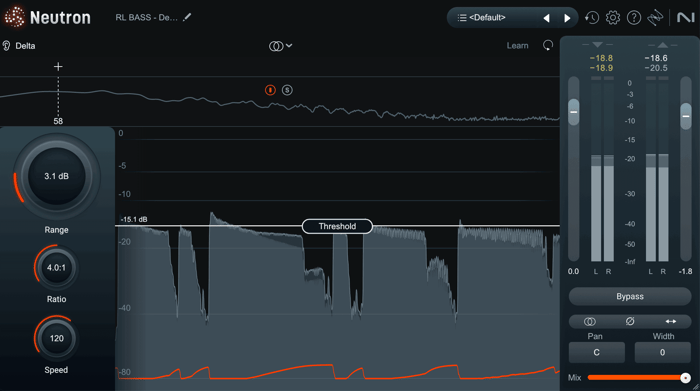Click the Mix slider handle
The height and width of the screenshot is (391, 700).
[685, 378]
